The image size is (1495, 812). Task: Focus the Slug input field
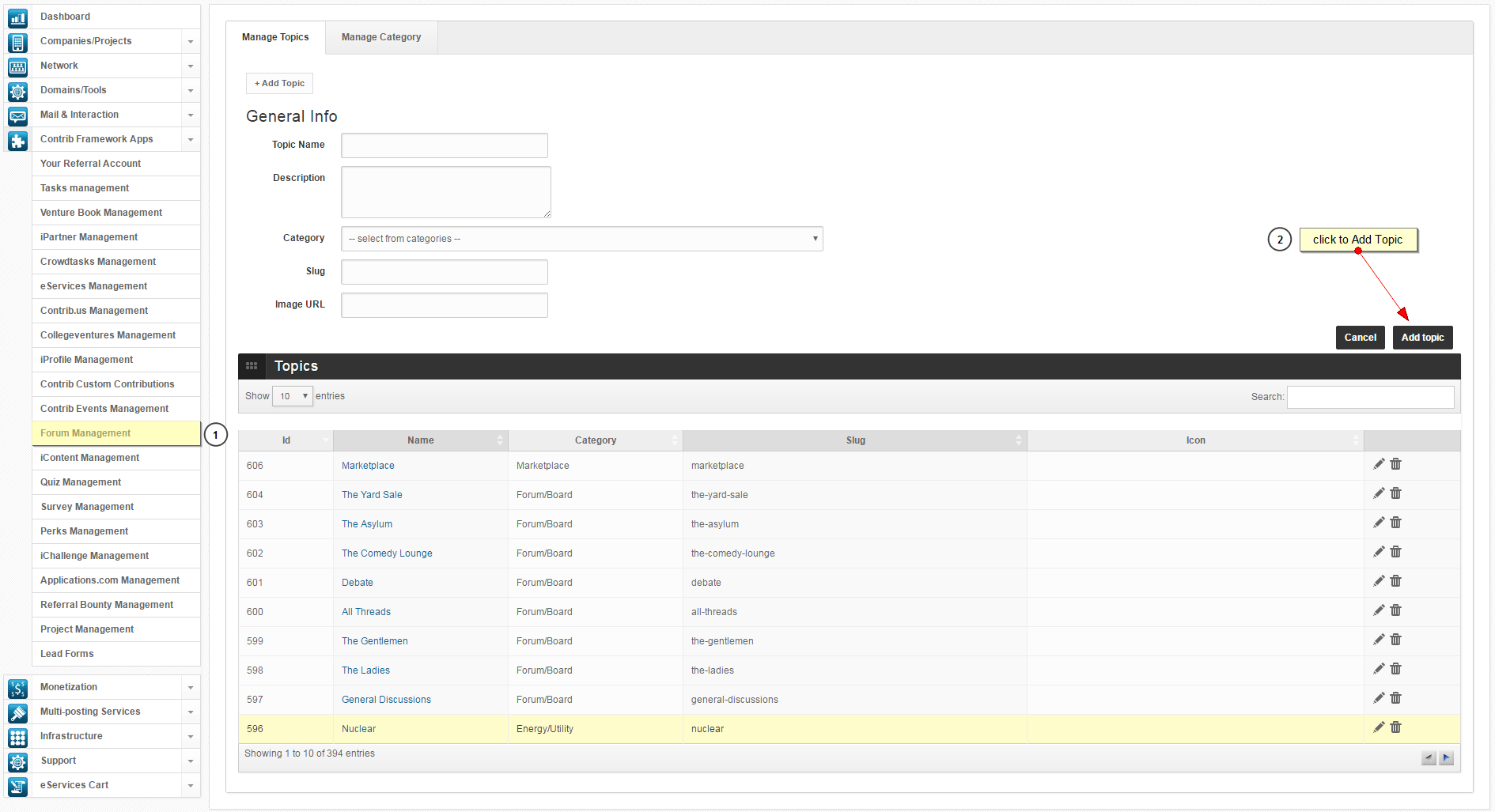pyautogui.click(x=445, y=272)
